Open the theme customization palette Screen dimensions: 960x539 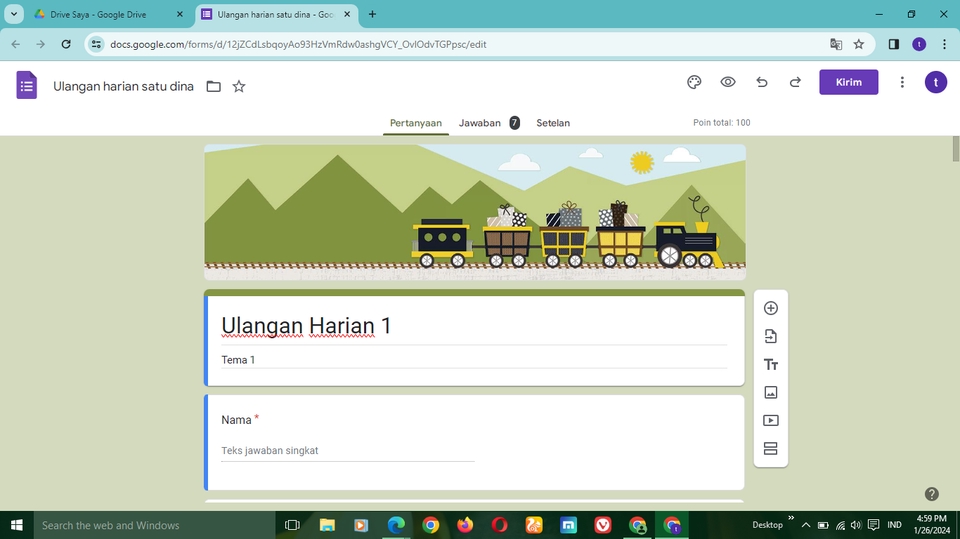pyautogui.click(x=694, y=82)
